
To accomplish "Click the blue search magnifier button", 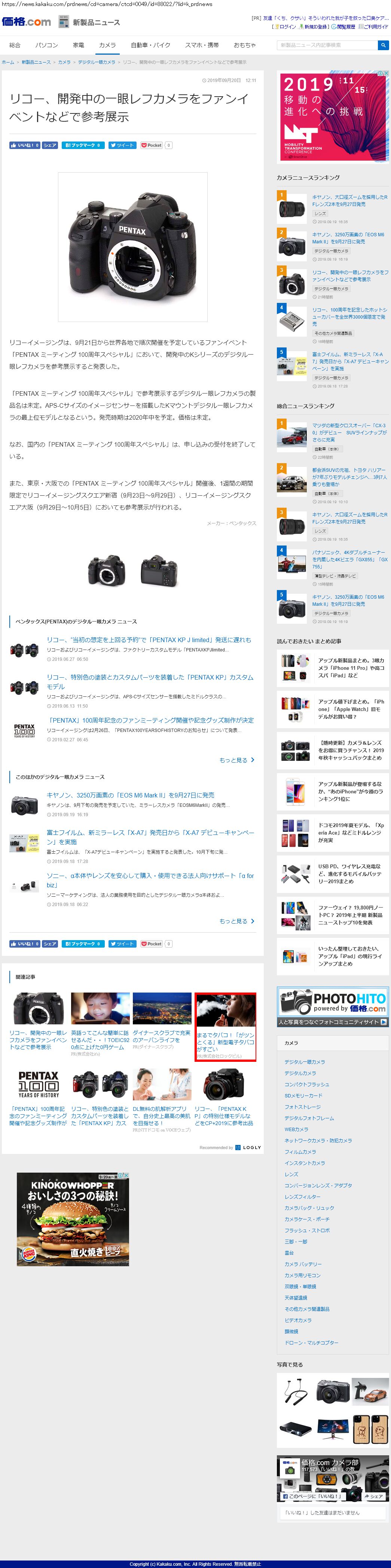I will tap(382, 45).
